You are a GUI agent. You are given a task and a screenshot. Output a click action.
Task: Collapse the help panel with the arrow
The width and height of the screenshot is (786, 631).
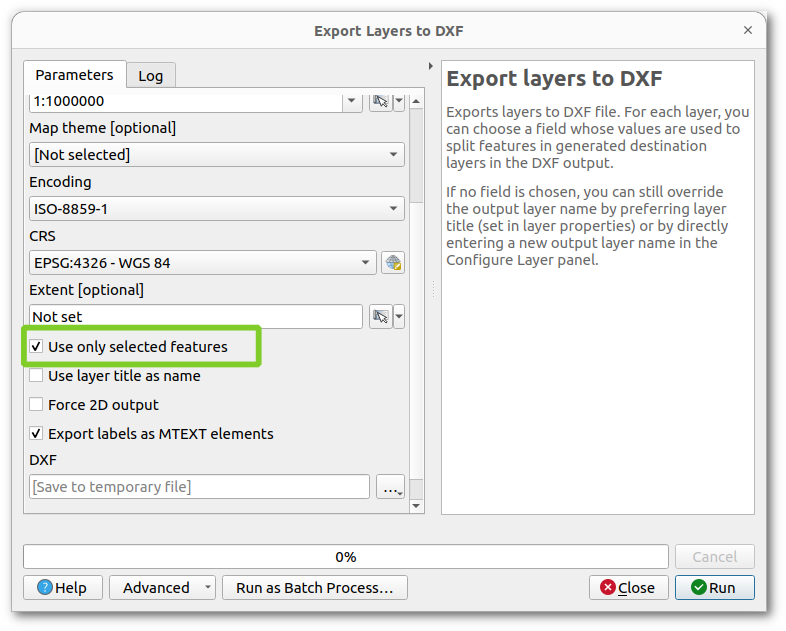point(431,68)
